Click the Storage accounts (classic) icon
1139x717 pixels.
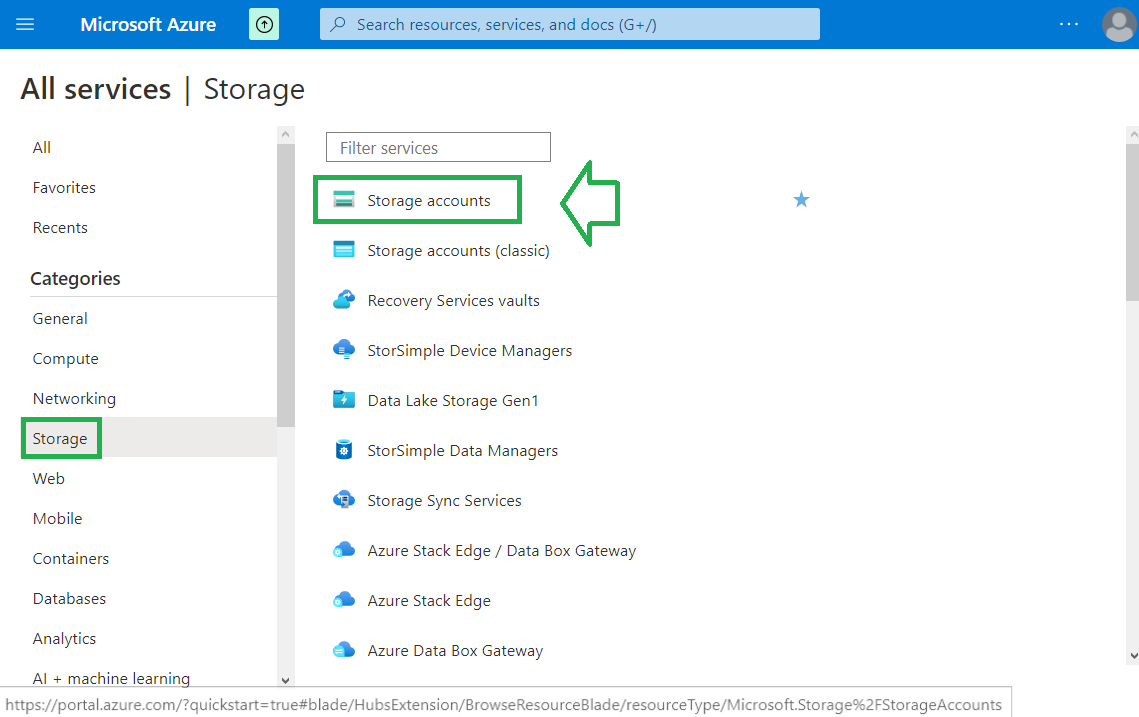click(x=344, y=250)
